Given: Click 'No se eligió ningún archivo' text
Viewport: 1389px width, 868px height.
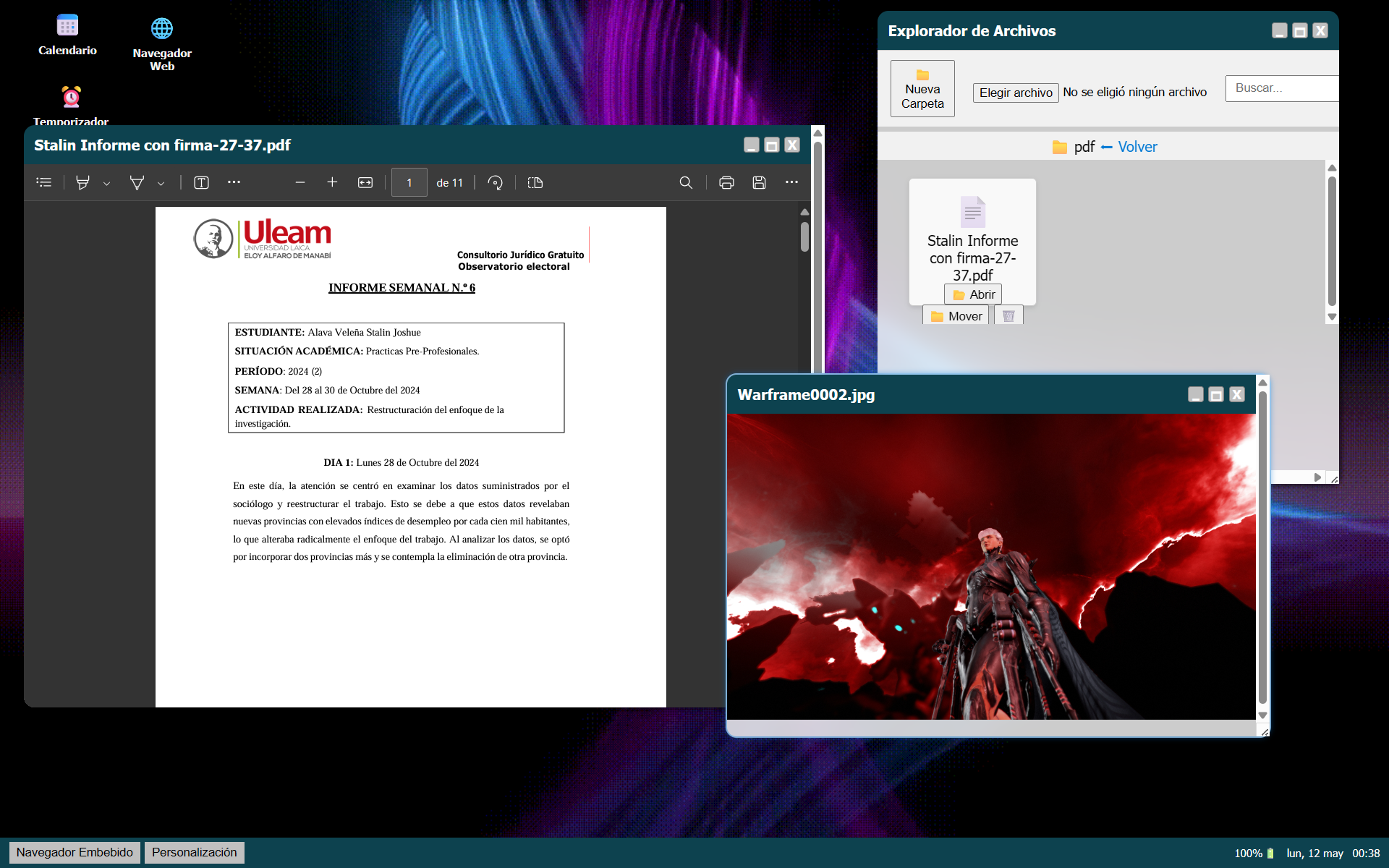Looking at the screenshot, I should [x=1134, y=92].
